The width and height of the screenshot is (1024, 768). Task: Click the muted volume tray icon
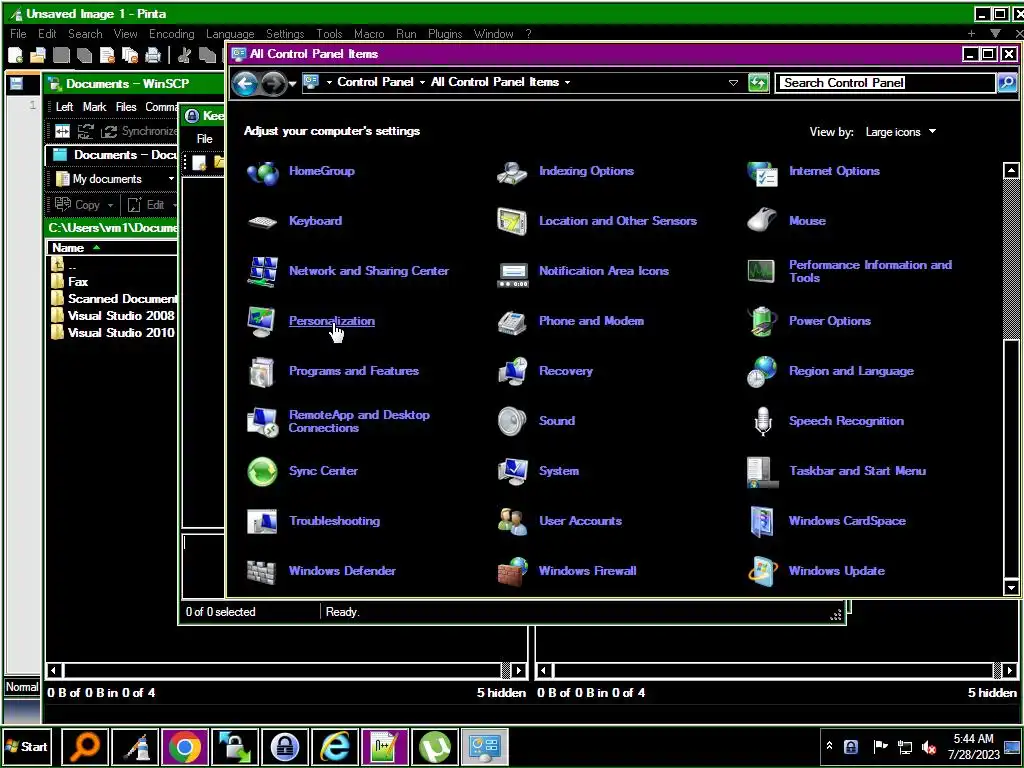coord(929,747)
